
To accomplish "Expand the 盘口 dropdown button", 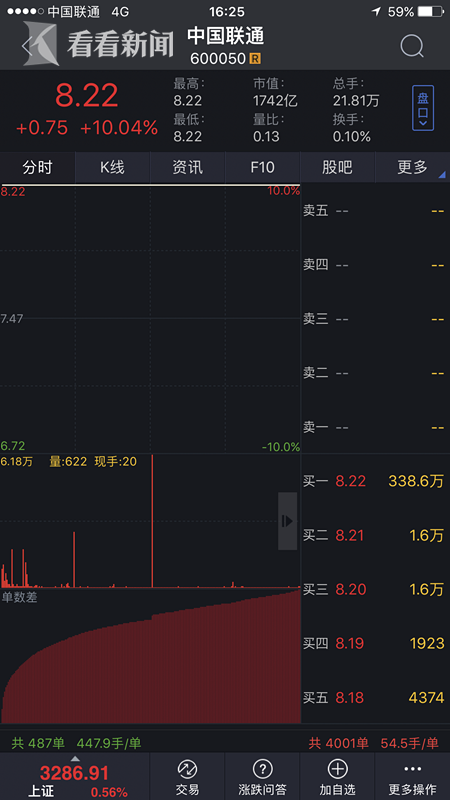I will pyautogui.click(x=423, y=108).
